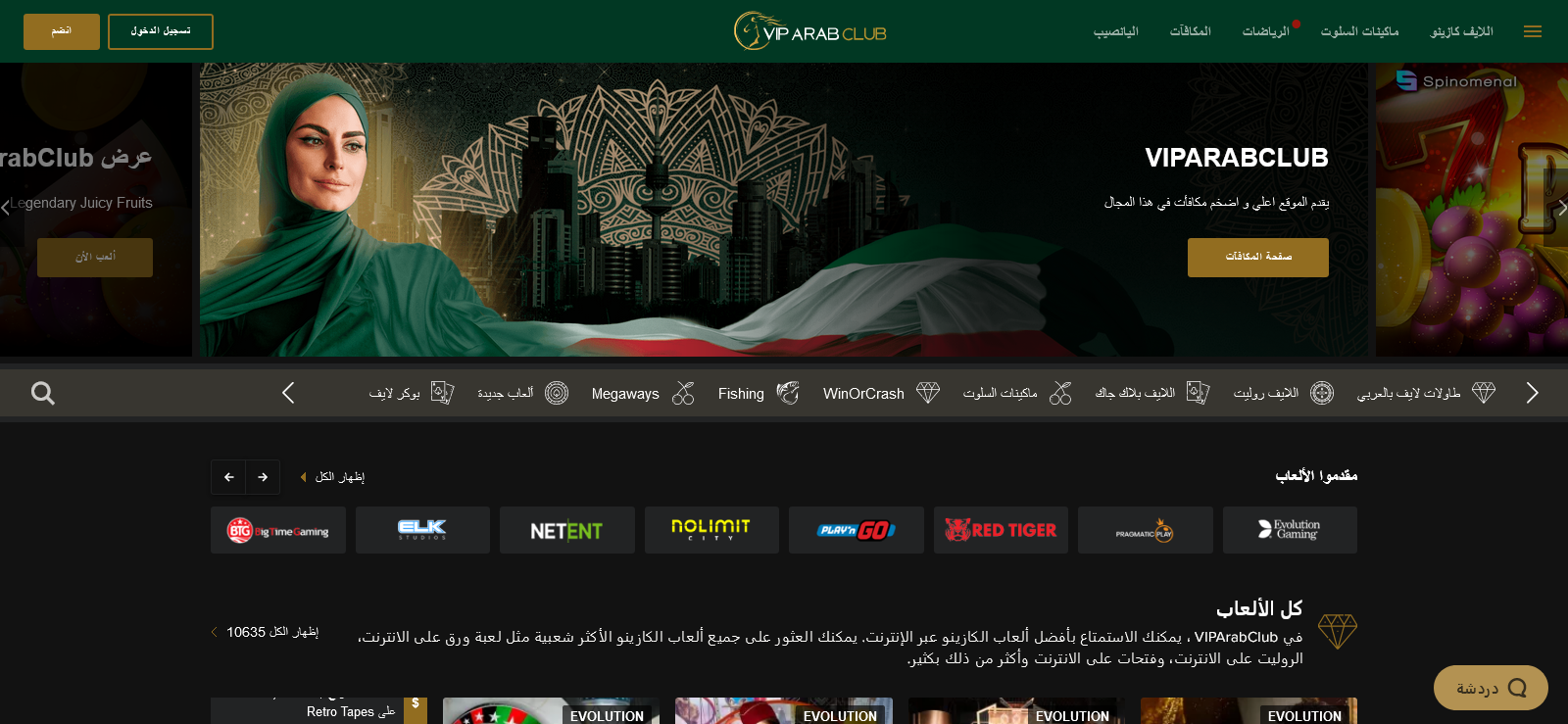Open the Big Time Gaming provider
The height and width of the screenshot is (724, 1568).
pyautogui.click(x=278, y=530)
